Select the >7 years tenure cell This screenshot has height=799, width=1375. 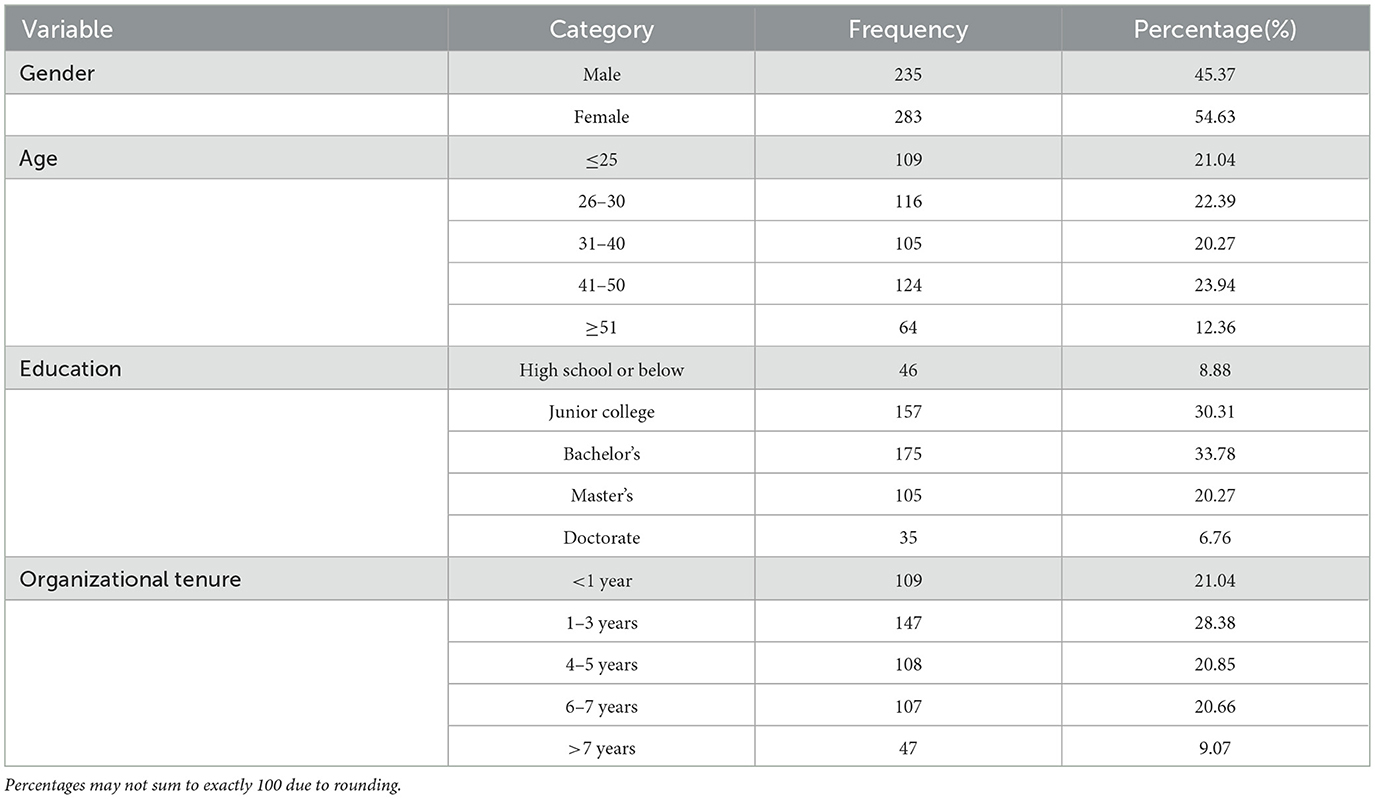601,748
